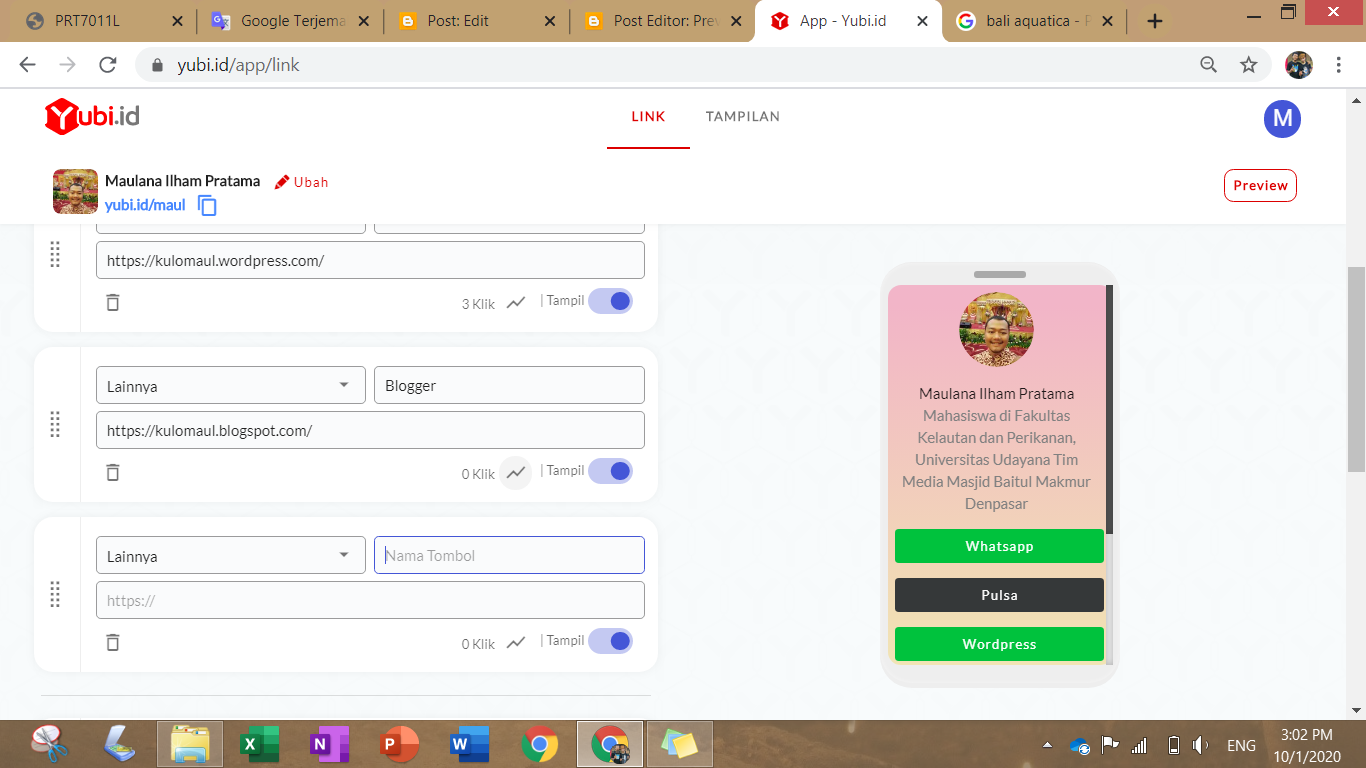Screen dimensions: 1366x768
Task: Click the Preview button
Action: point(1260,185)
